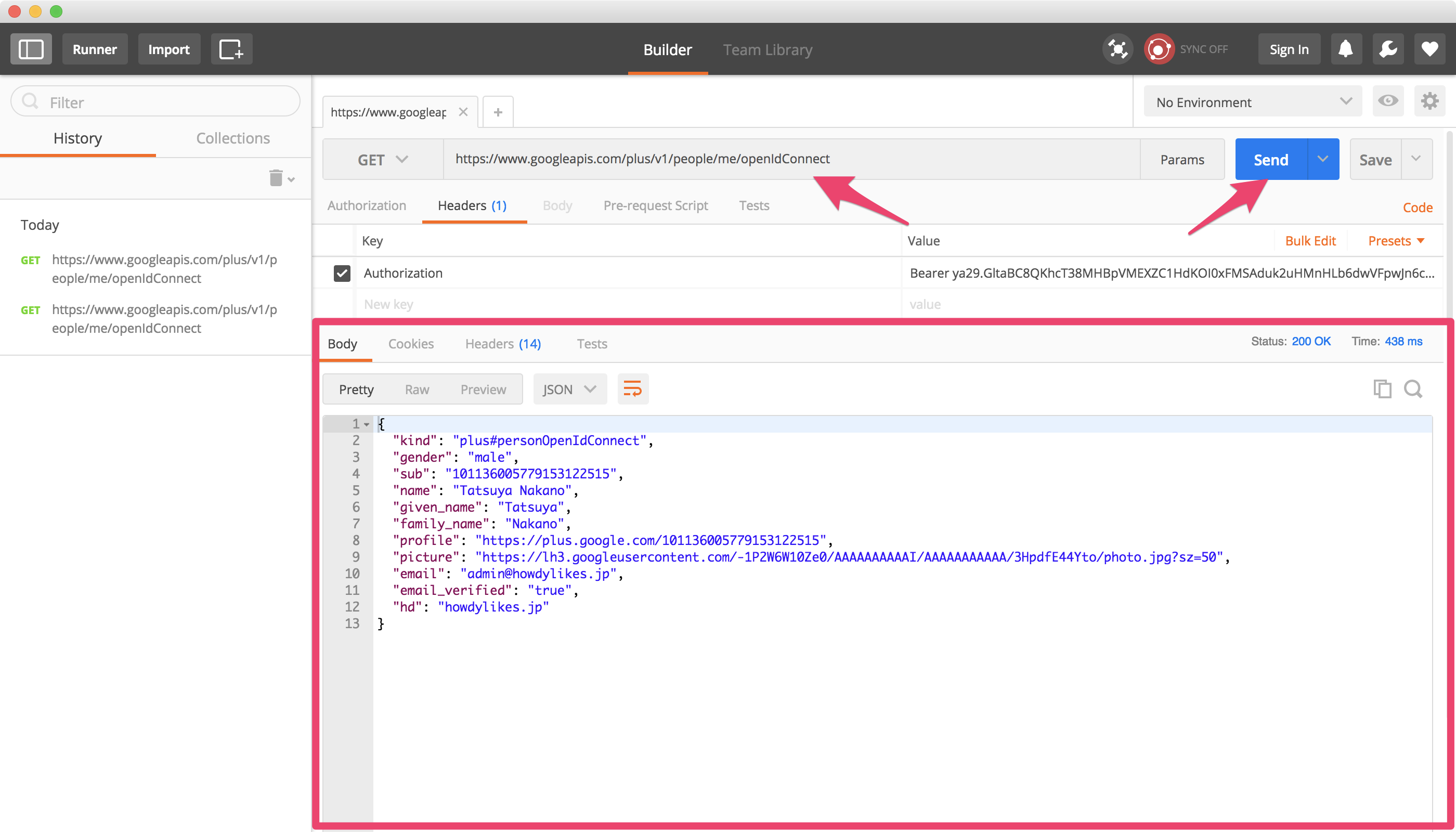Switch to the Cookies response tab
This screenshot has width=1456, height=832.
pos(411,343)
